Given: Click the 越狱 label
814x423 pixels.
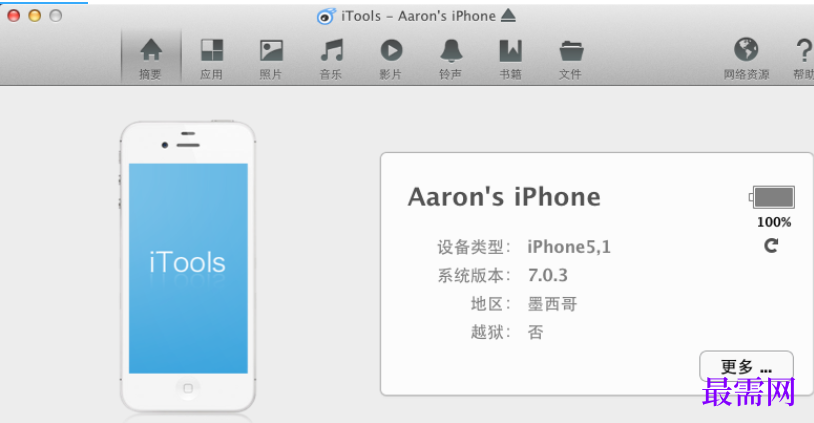Looking at the screenshot, I should pos(491,332).
